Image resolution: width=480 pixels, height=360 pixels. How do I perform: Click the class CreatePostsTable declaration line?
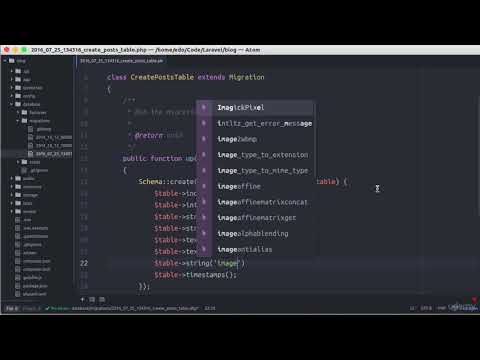(186, 77)
